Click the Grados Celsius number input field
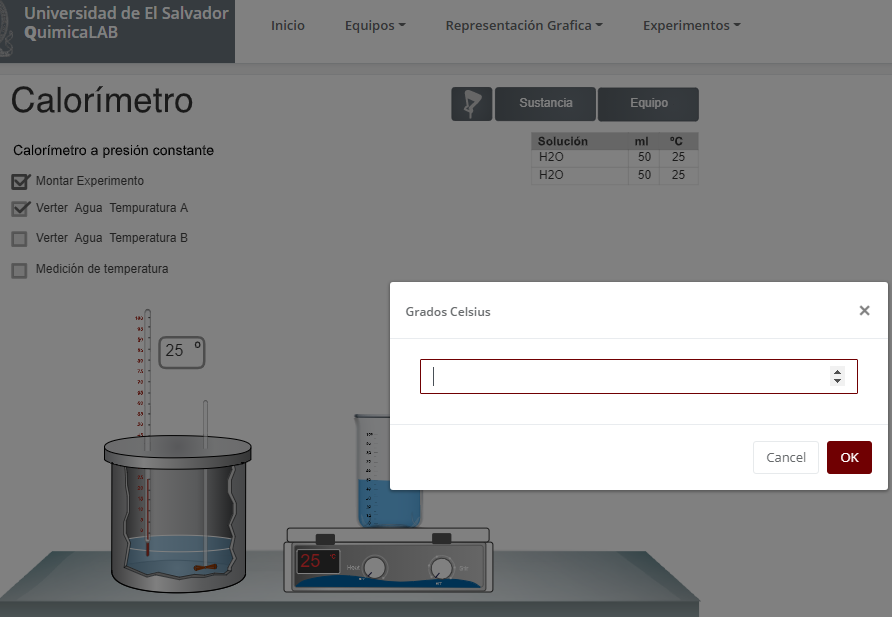Viewport: 892px width, 617px height. point(625,376)
